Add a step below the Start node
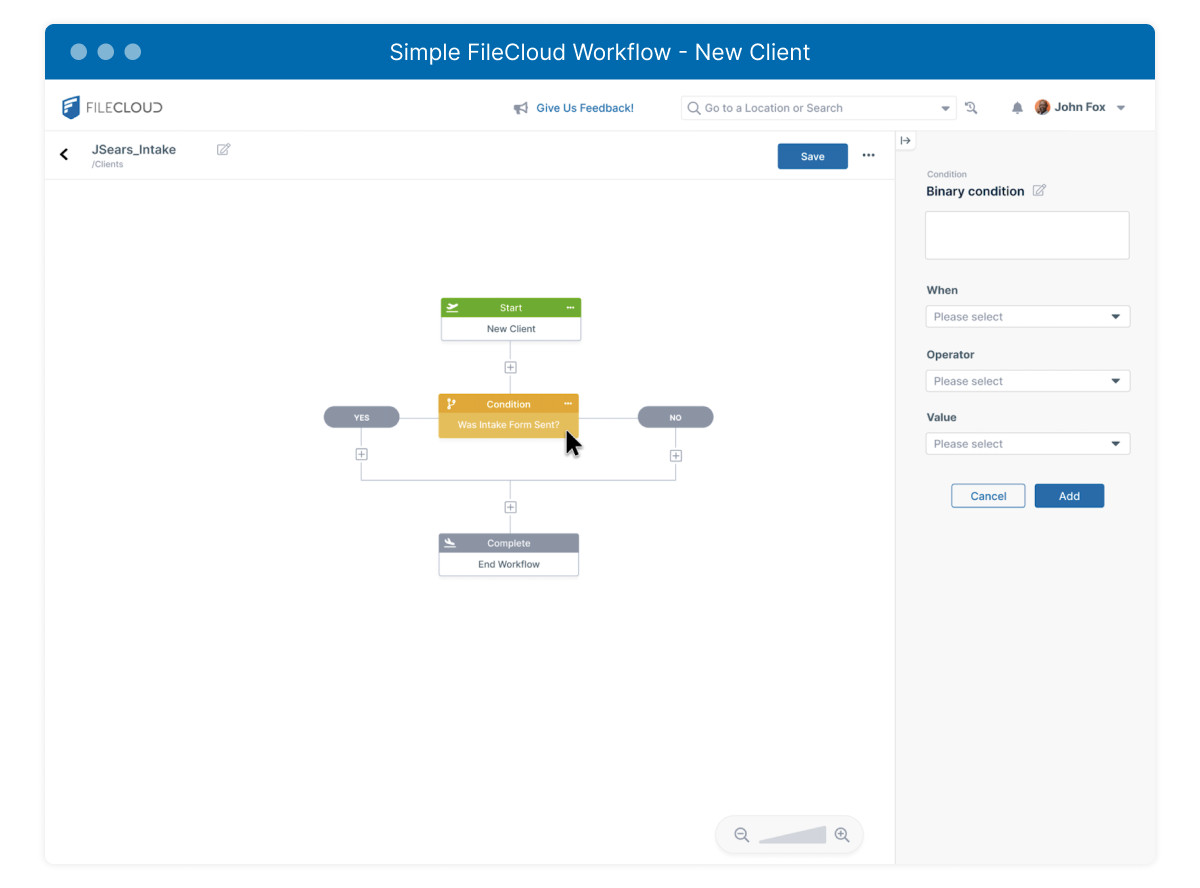Image resolution: width=1200 pixels, height=888 pixels. pyautogui.click(x=510, y=368)
